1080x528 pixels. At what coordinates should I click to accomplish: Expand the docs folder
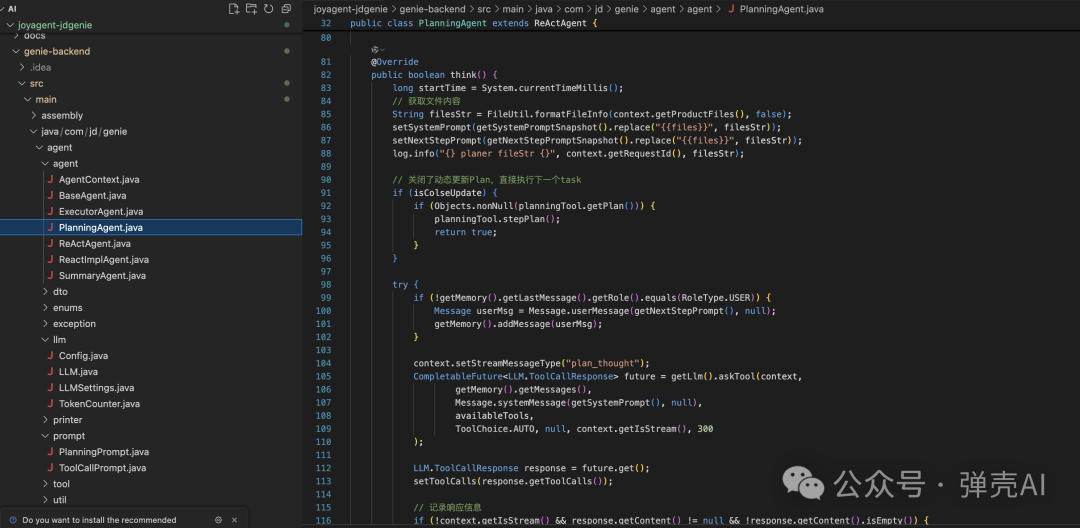[x=17, y=36]
